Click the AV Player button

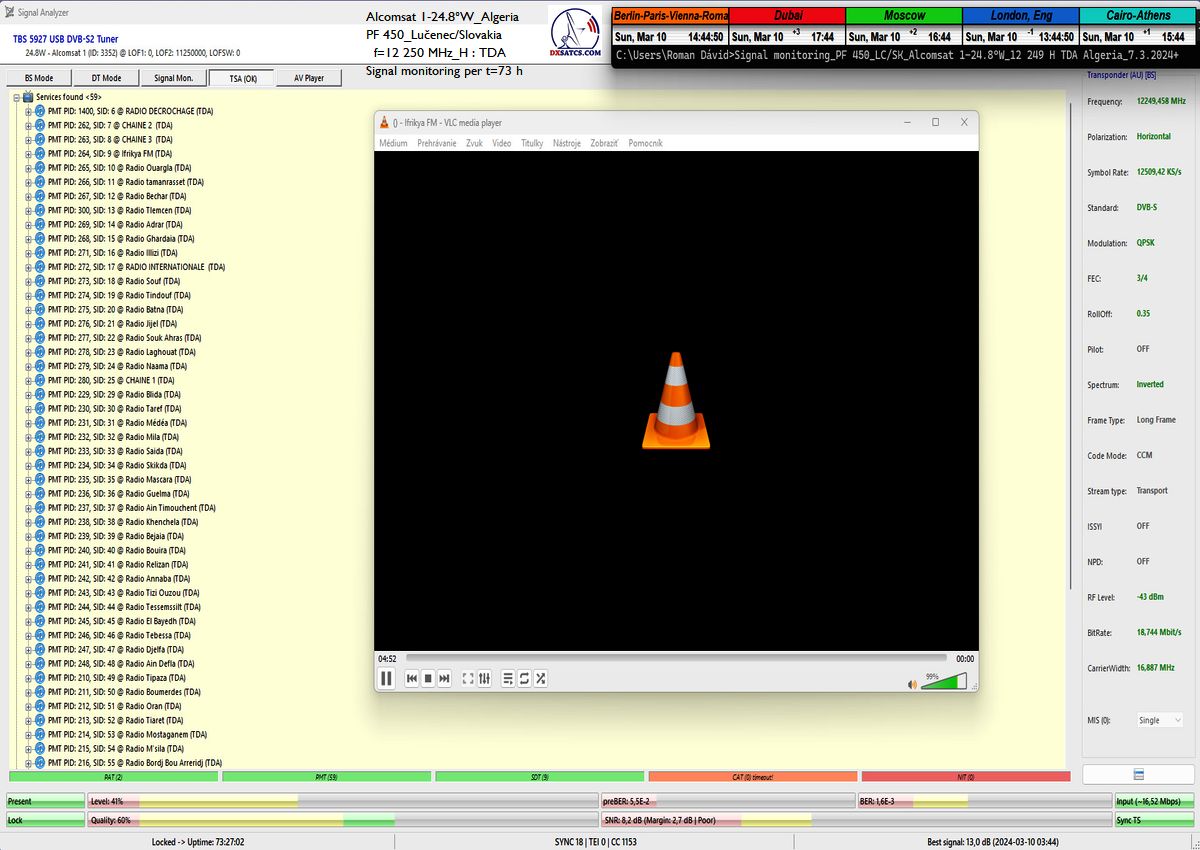click(x=308, y=78)
